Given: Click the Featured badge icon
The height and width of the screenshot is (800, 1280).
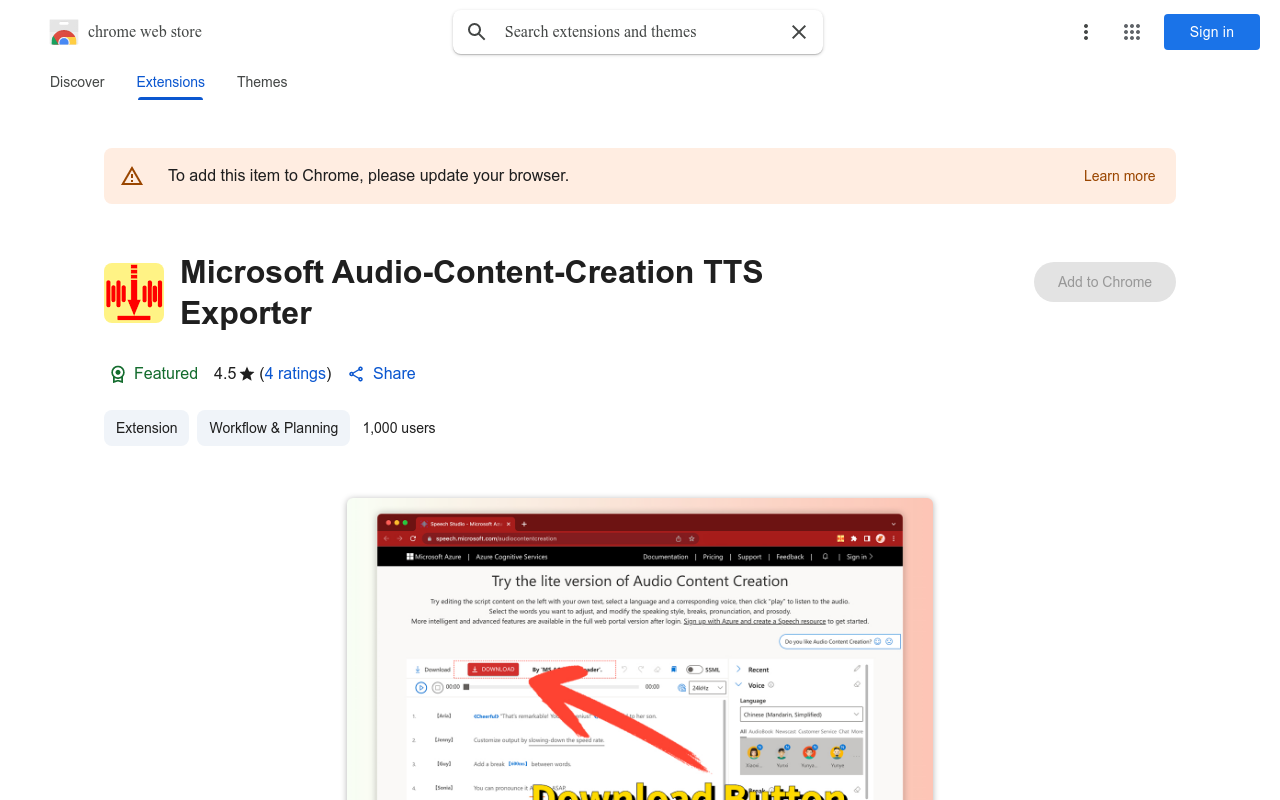Looking at the screenshot, I should pyautogui.click(x=118, y=374).
